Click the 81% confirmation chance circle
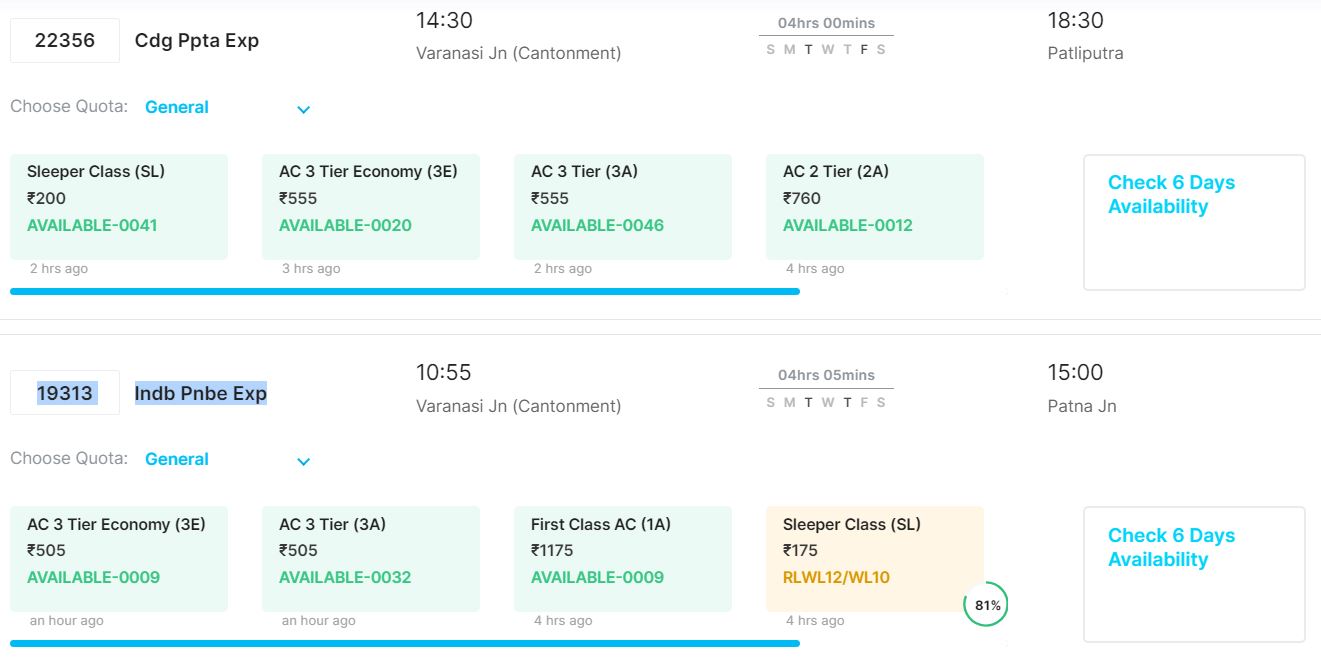 point(987,605)
